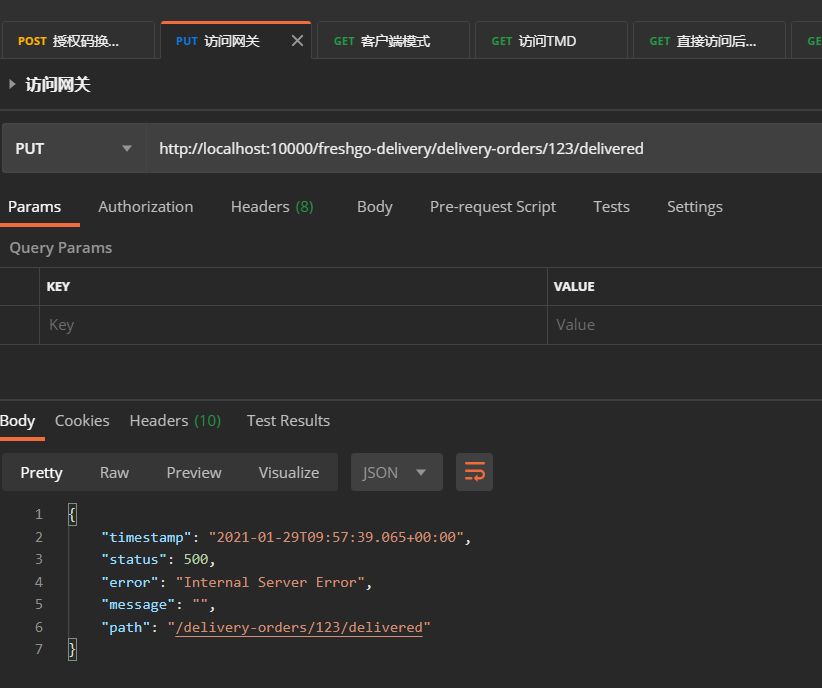Viewport: 822px width, 688px height.
Task: Click the query param Key field
Action: [293, 325]
